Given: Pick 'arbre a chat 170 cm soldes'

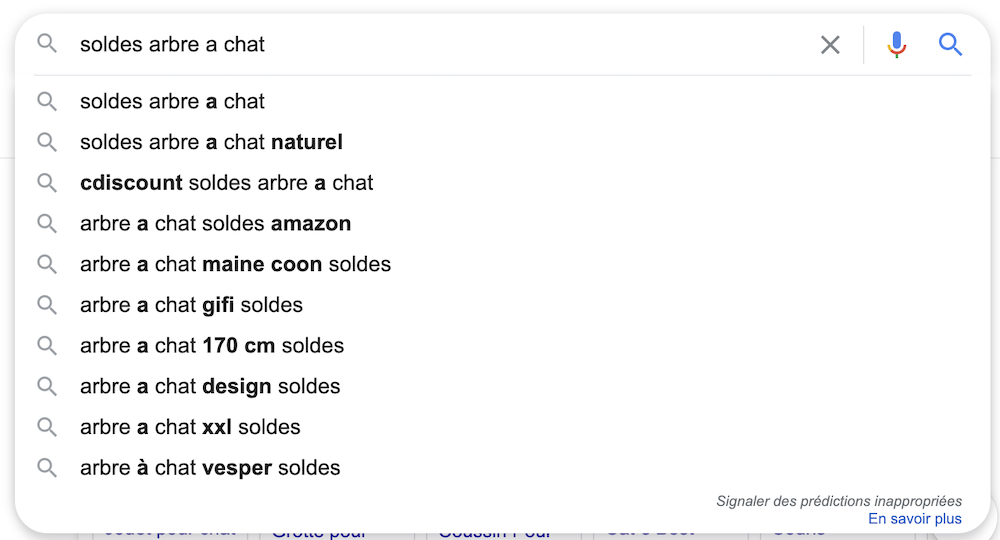Looking at the screenshot, I should tap(503, 346).
